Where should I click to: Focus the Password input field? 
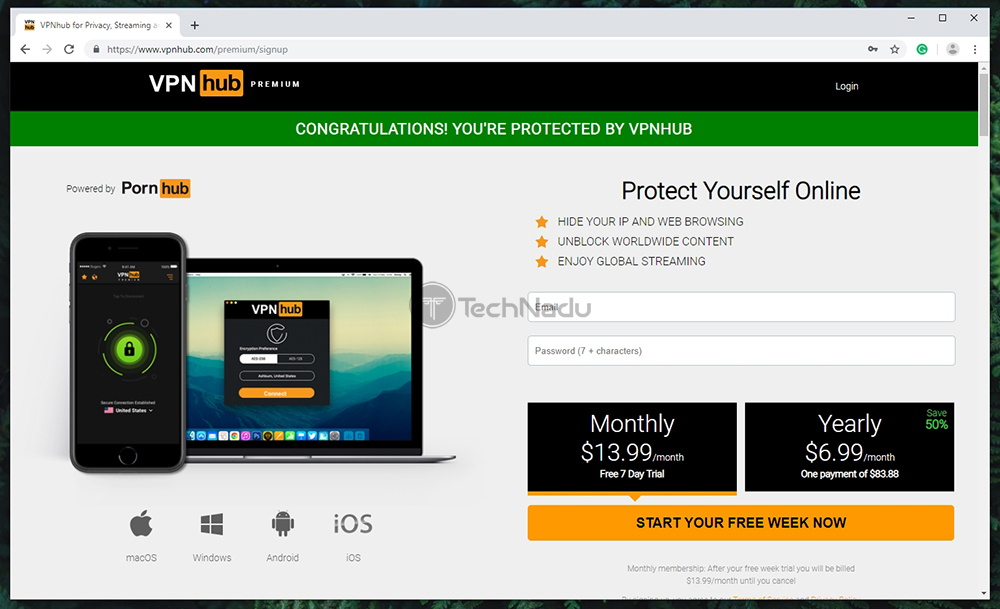click(x=741, y=351)
